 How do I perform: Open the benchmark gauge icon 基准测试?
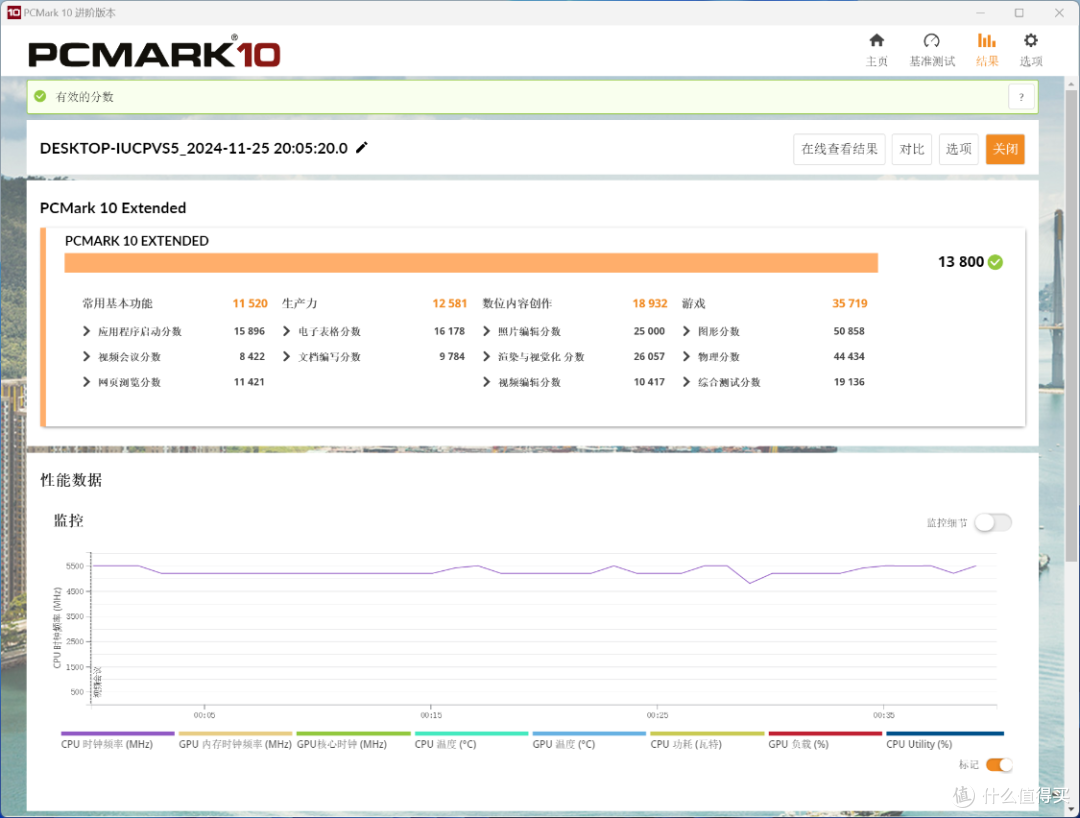(931, 41)
